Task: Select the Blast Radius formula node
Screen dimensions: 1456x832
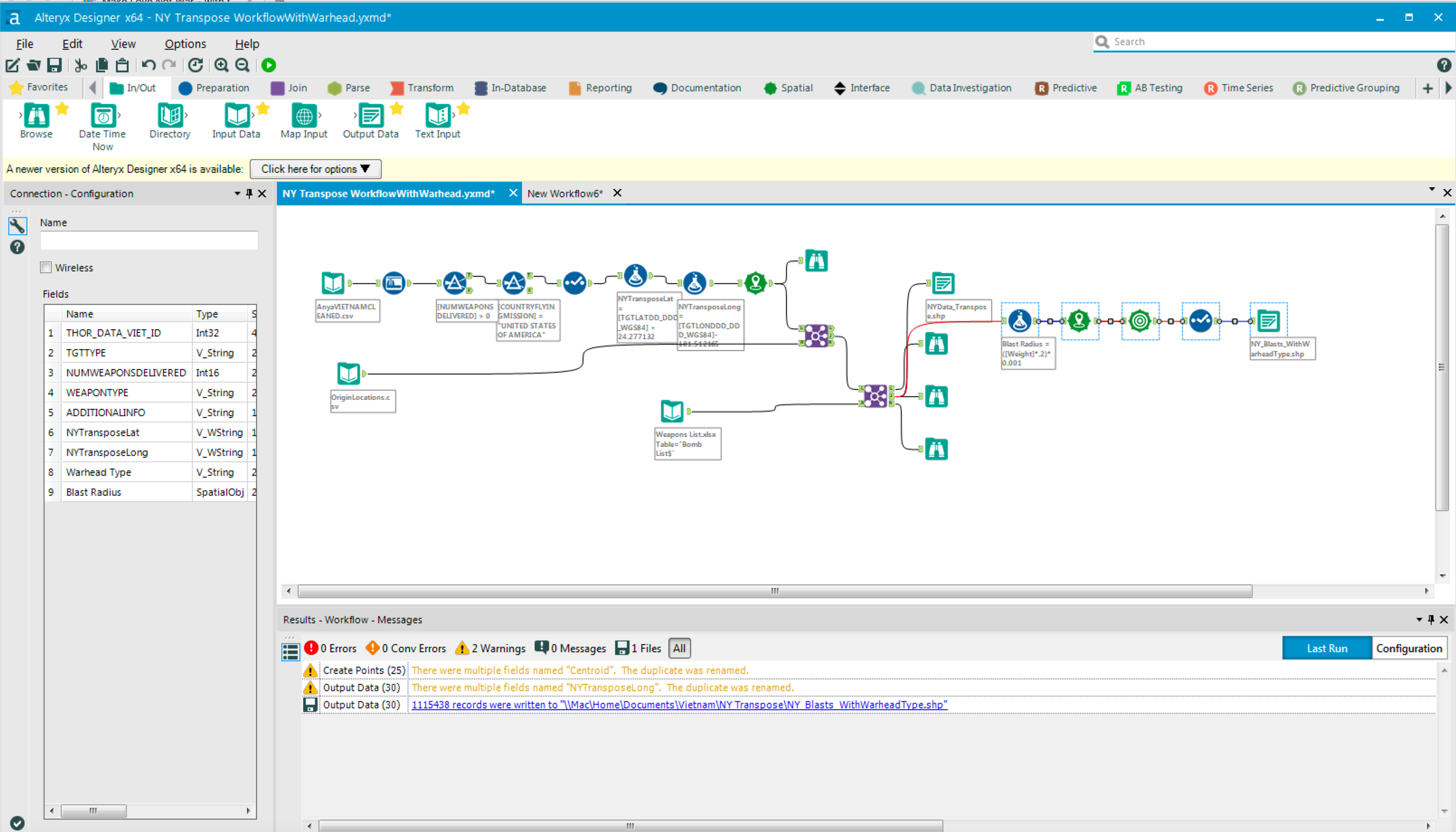Action: tap(1020, 320)
